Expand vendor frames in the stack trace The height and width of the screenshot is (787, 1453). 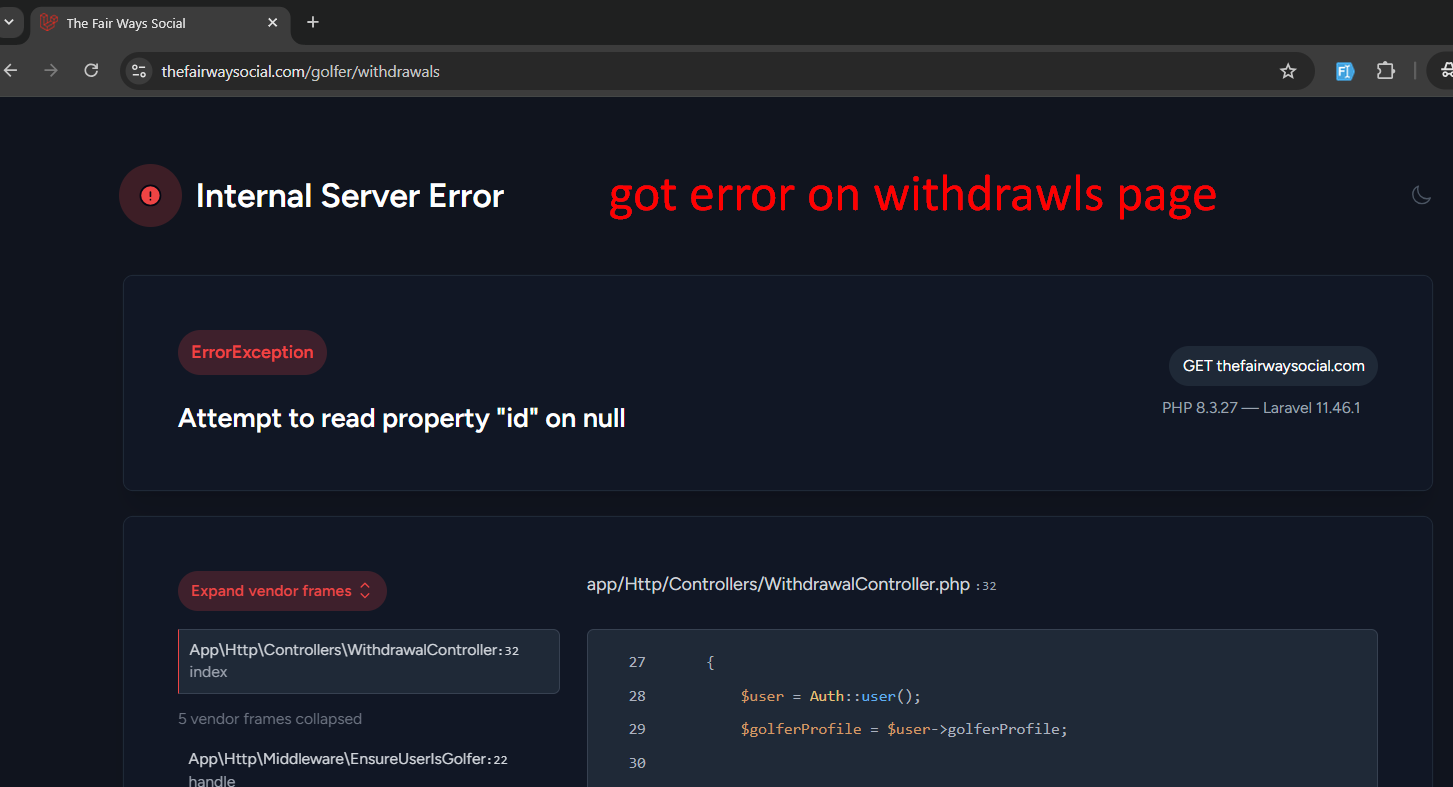[x=281, y=591]
